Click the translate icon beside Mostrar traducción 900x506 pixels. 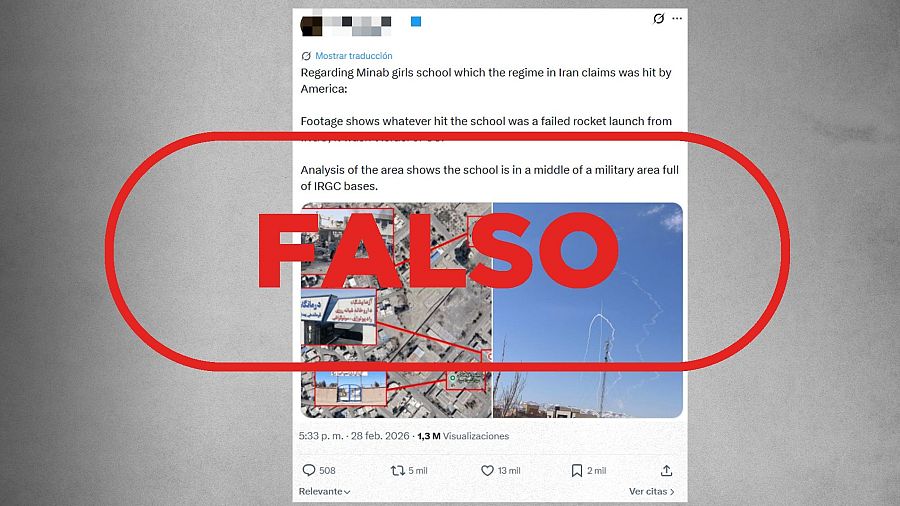coord(306,56)
